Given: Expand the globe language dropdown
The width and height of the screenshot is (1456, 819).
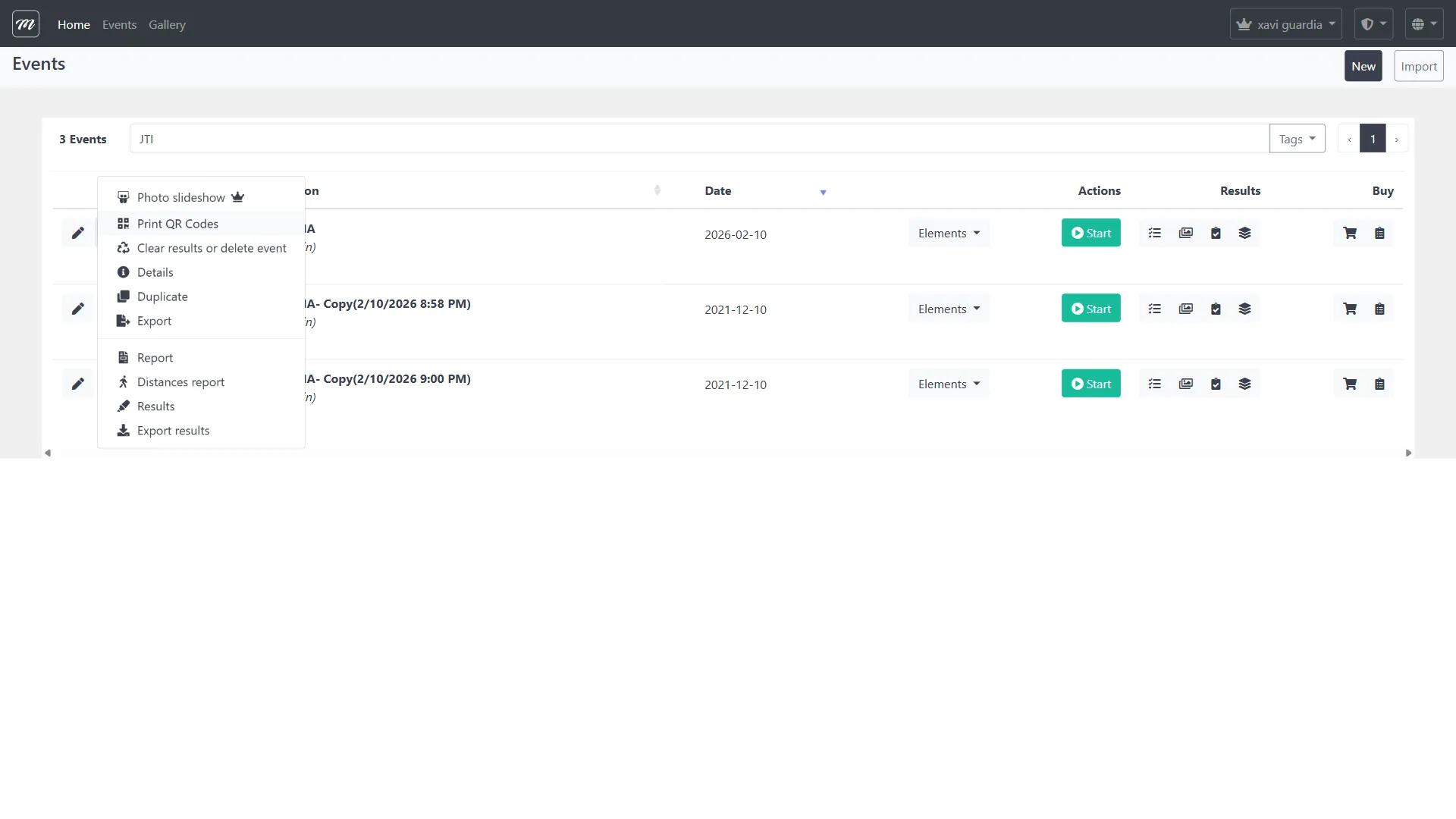Looking at the screenshot, I should (x=1423, y=24).
